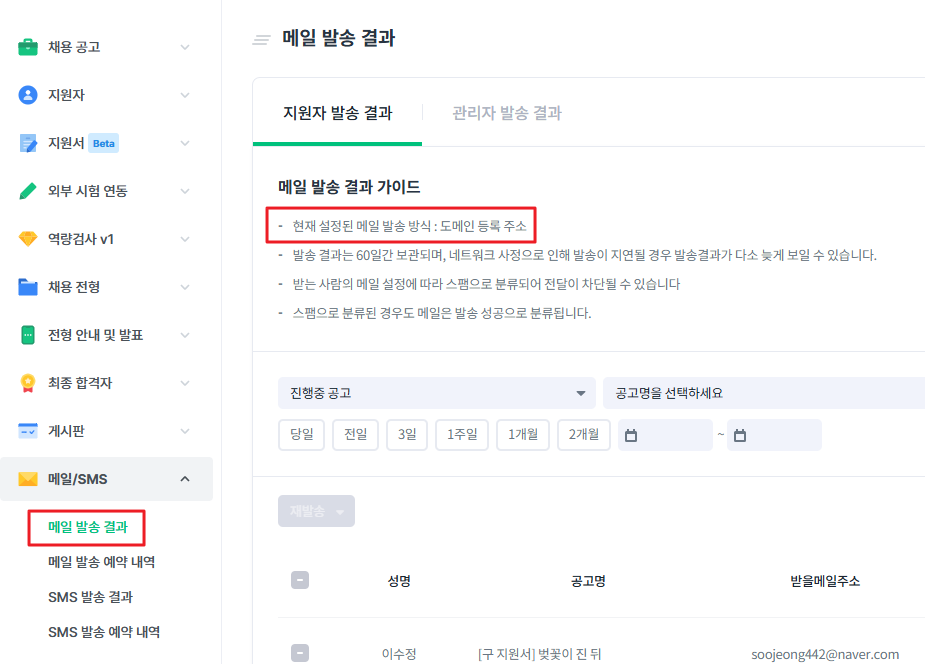Screen dimensions: 925x664
Task: Open the 공고명을 선택하세요 dropdown
Action: [763, 393]
